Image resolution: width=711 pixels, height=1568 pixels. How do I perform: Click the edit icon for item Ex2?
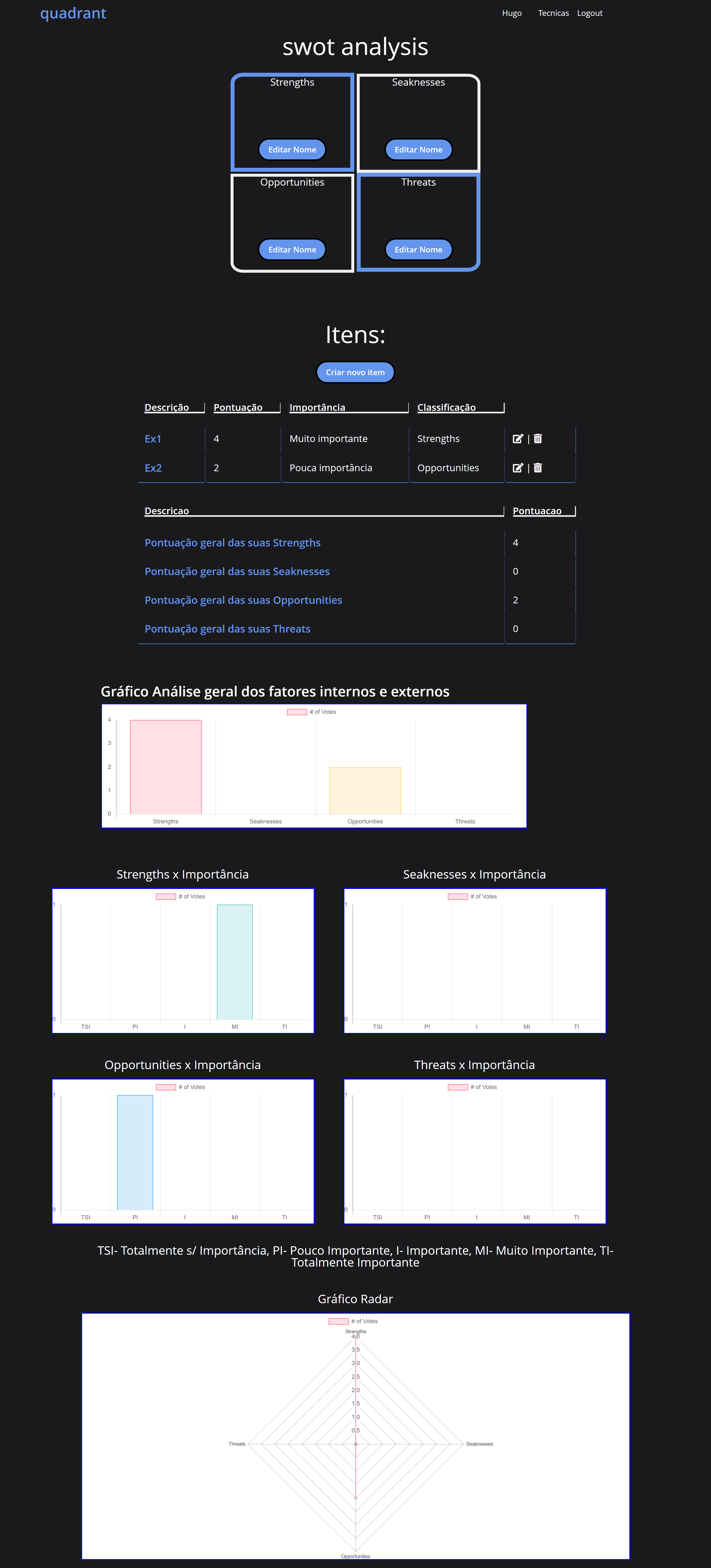(518, 468)
